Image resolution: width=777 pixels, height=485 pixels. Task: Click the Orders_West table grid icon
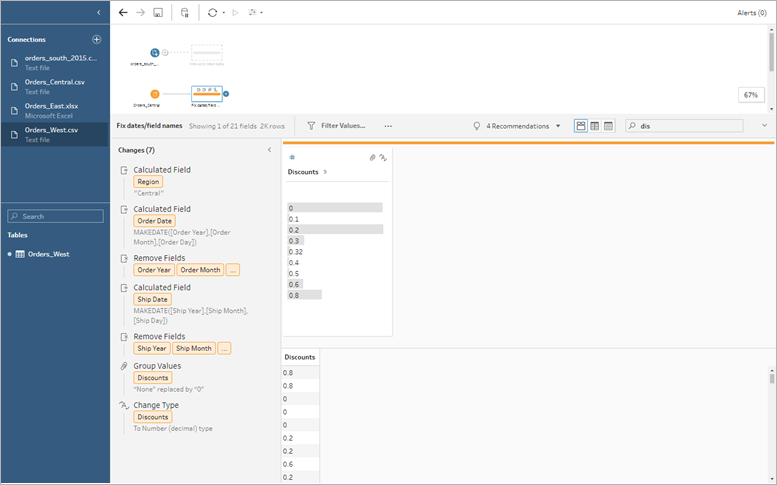pos(20,254)
